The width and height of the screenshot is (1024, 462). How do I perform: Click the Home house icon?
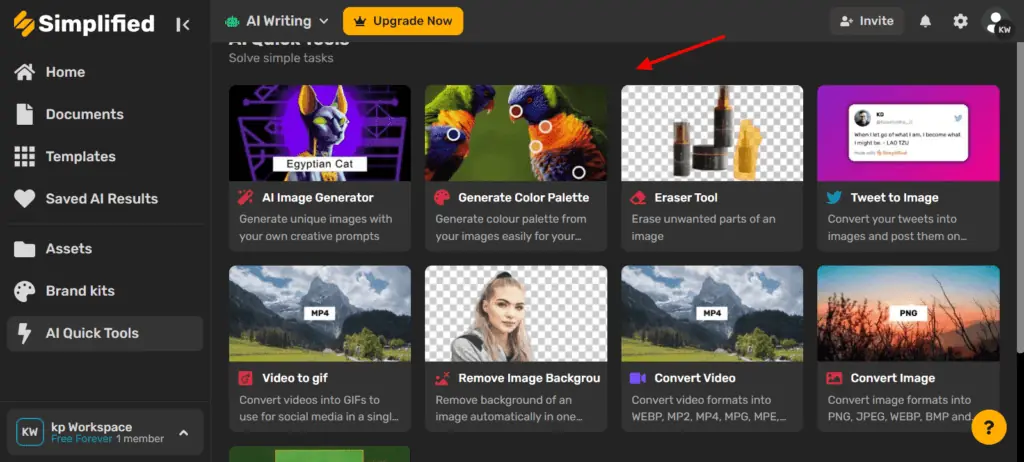25,72
